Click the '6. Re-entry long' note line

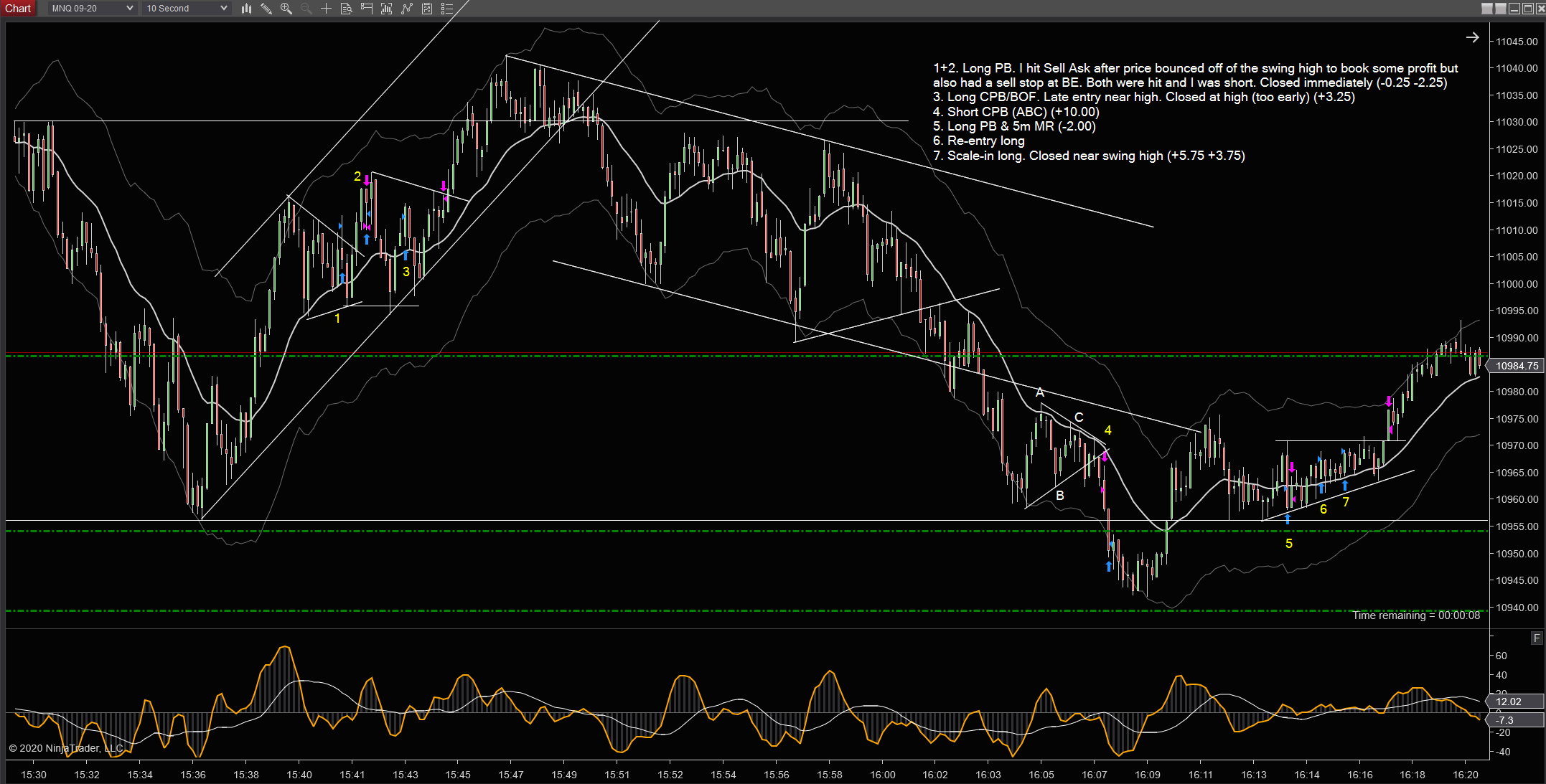(979, 141)
